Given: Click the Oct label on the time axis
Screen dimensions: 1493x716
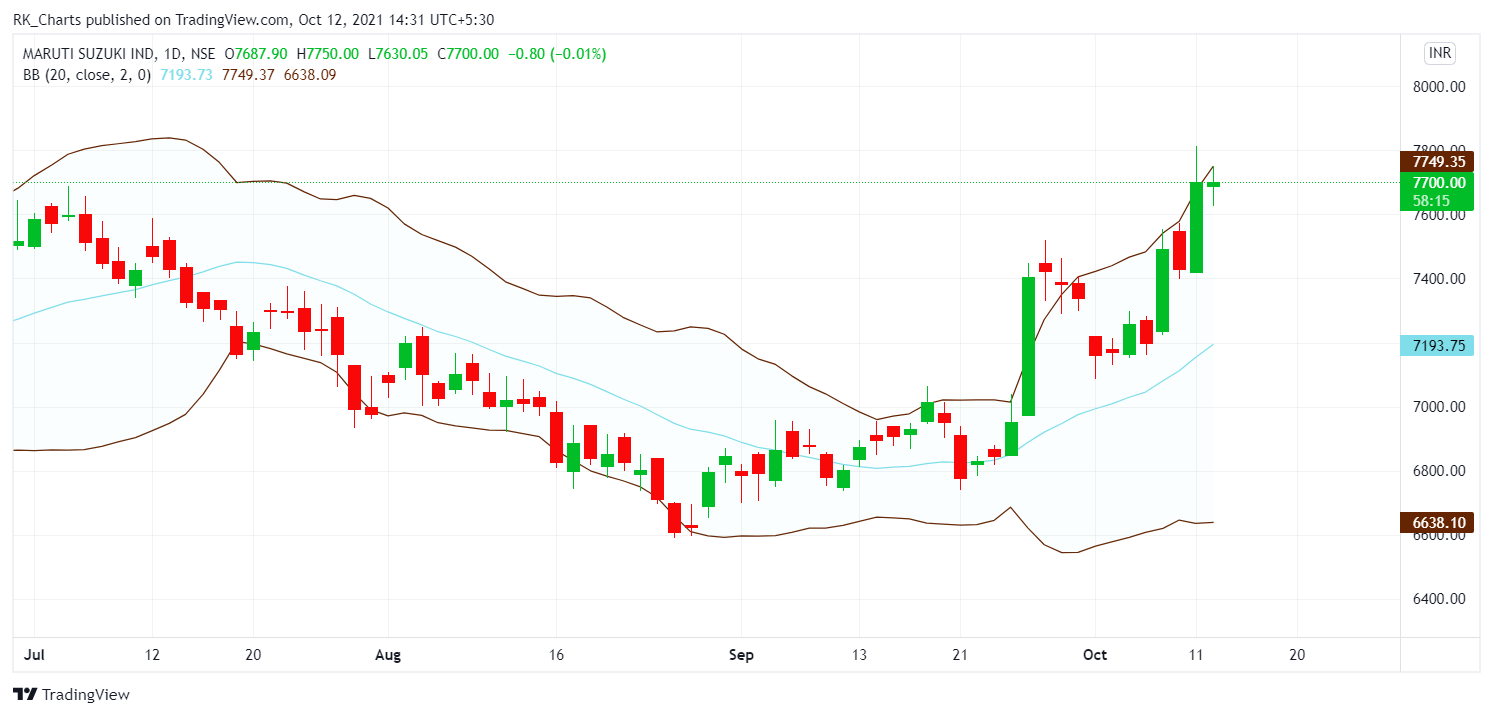Looking at the screenshot, I should coord(1095,655).
